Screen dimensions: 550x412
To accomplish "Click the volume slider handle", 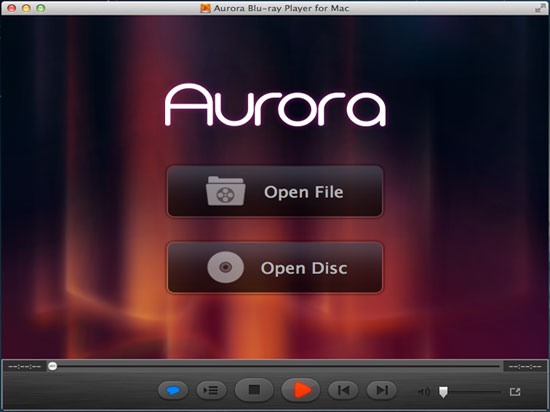I will click(443, 392).
